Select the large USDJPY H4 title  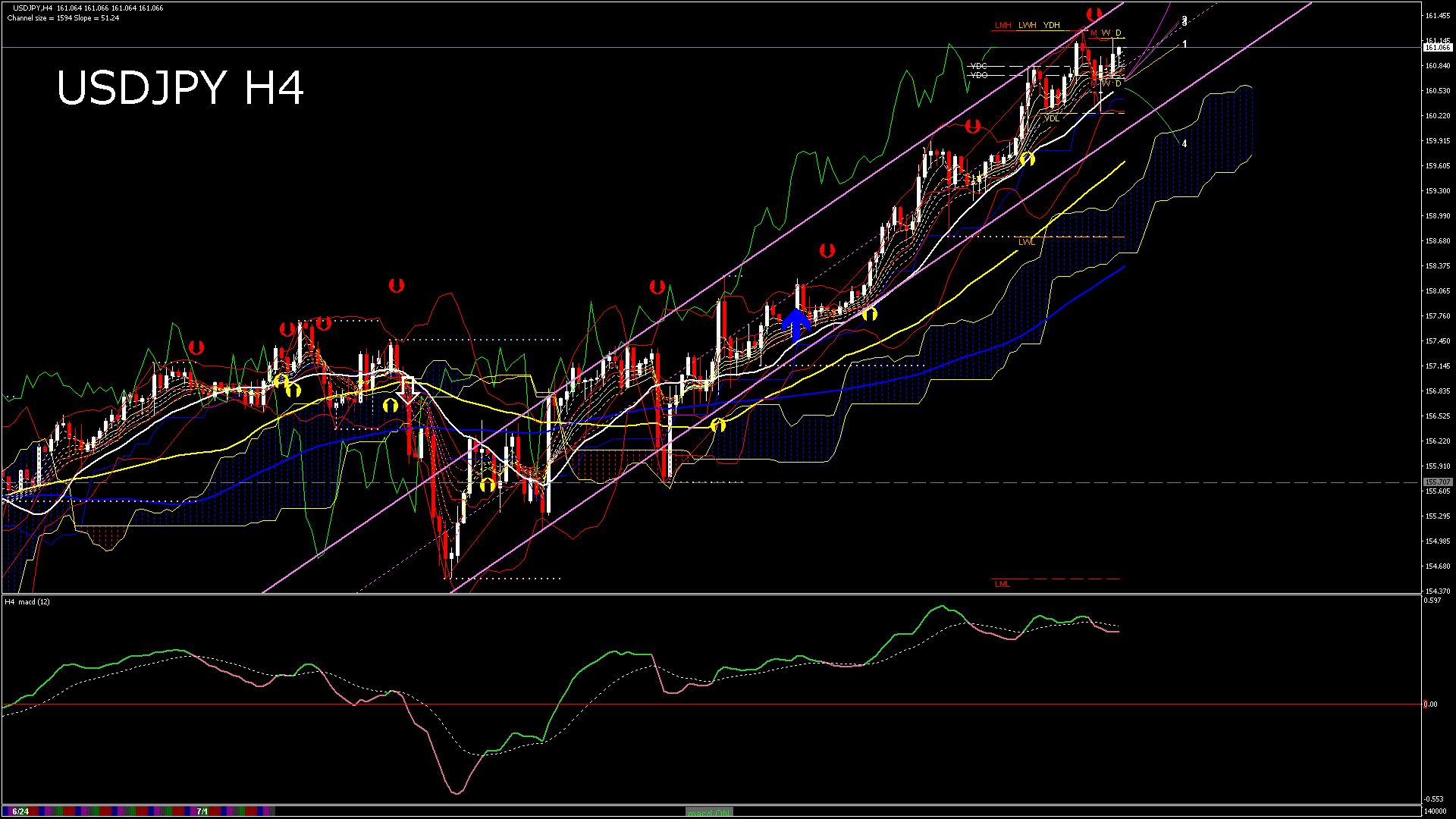180,88
